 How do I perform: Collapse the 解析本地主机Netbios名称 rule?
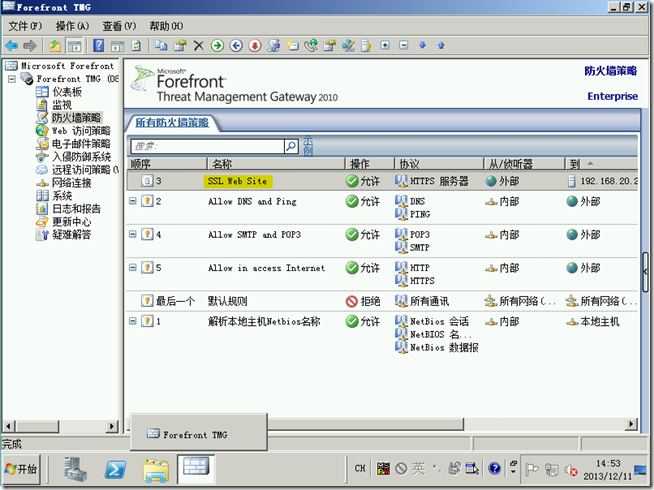[133, 321]
